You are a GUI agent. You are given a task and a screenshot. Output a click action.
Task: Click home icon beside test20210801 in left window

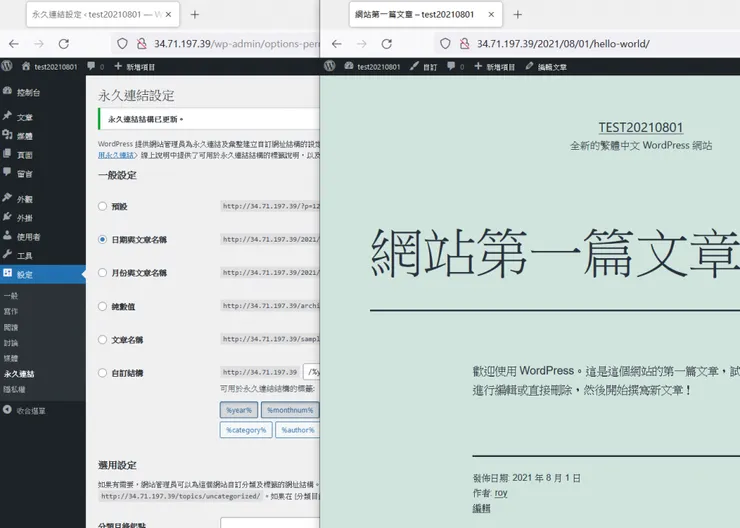click(26, 66)
